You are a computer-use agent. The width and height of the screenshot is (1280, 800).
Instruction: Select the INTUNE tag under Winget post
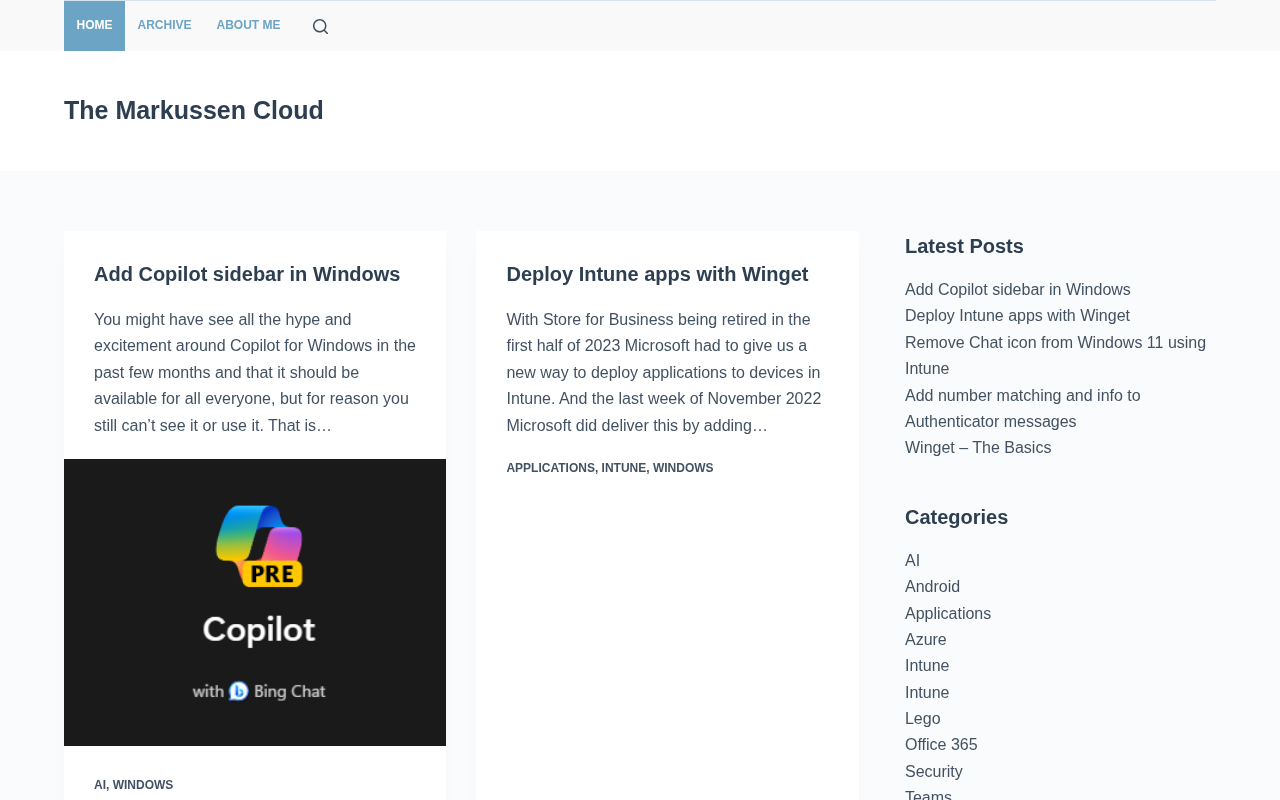point(624,468)
